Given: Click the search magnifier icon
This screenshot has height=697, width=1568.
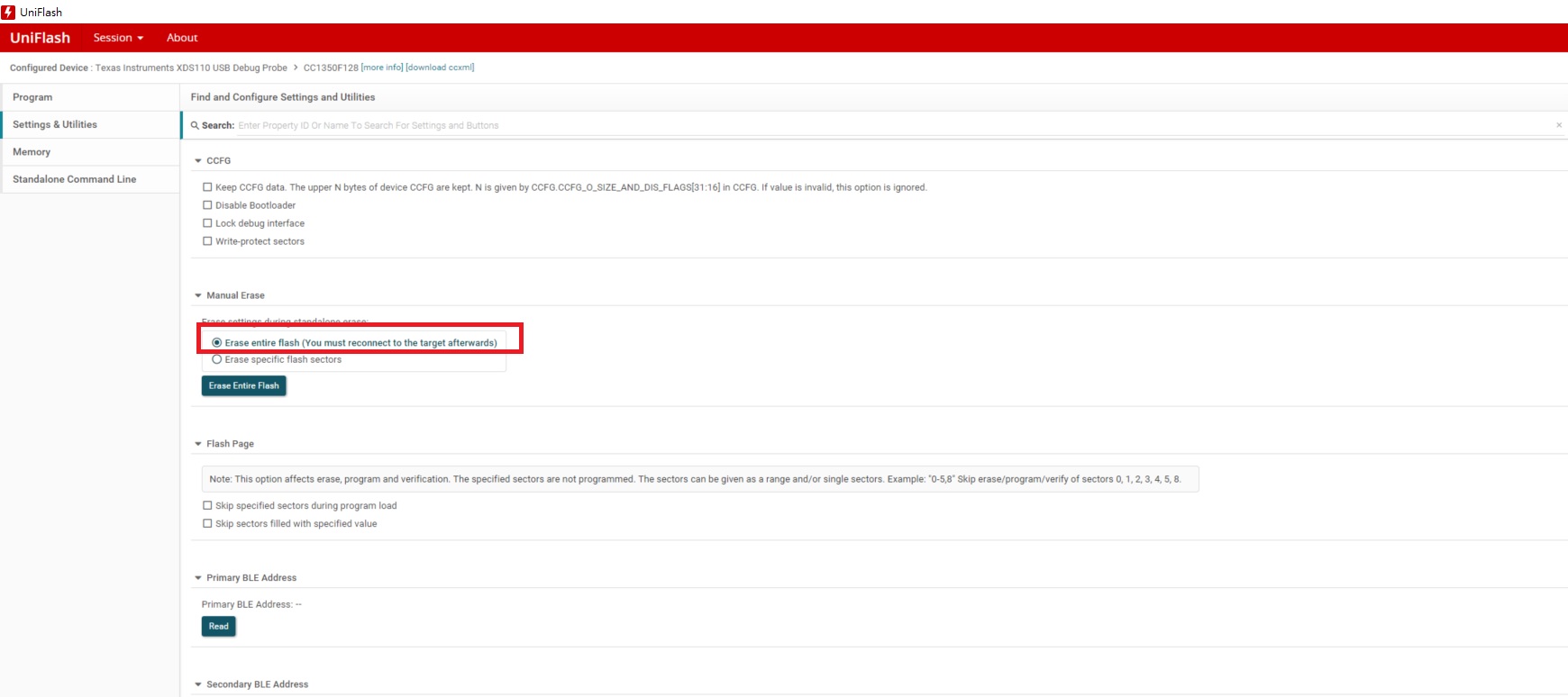Looking at the screenshot, I should 195,125.
